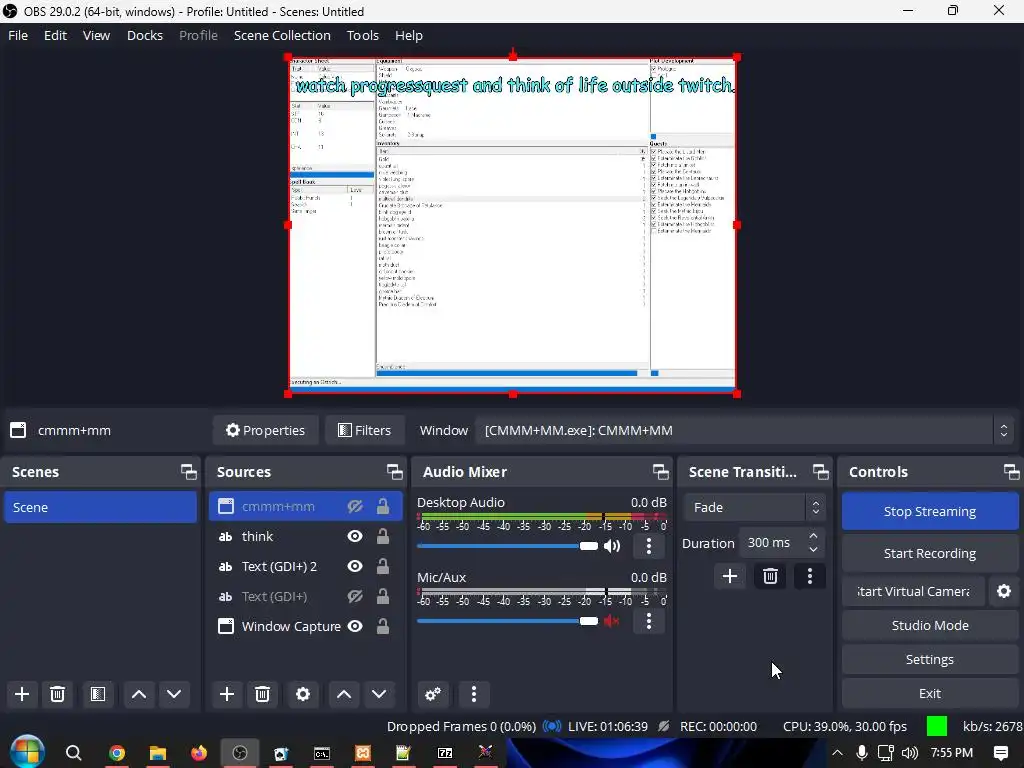Open the Scene Collection menu
The image size is (1024, 768).
tap(282, 35)
